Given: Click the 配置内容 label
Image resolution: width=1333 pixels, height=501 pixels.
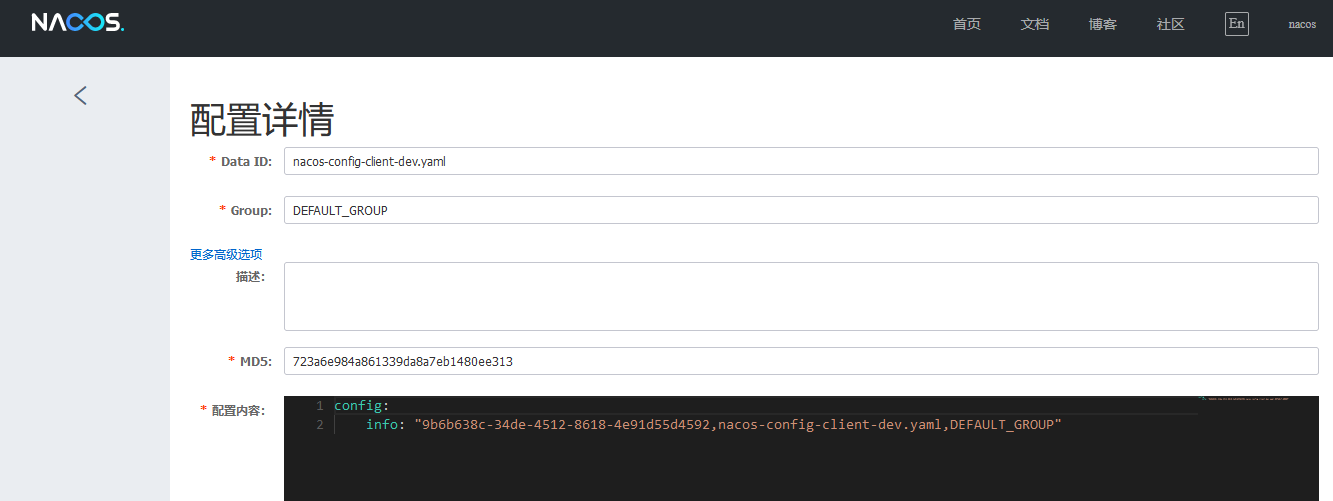Looking at the screenshot, I should pos(233,410).
